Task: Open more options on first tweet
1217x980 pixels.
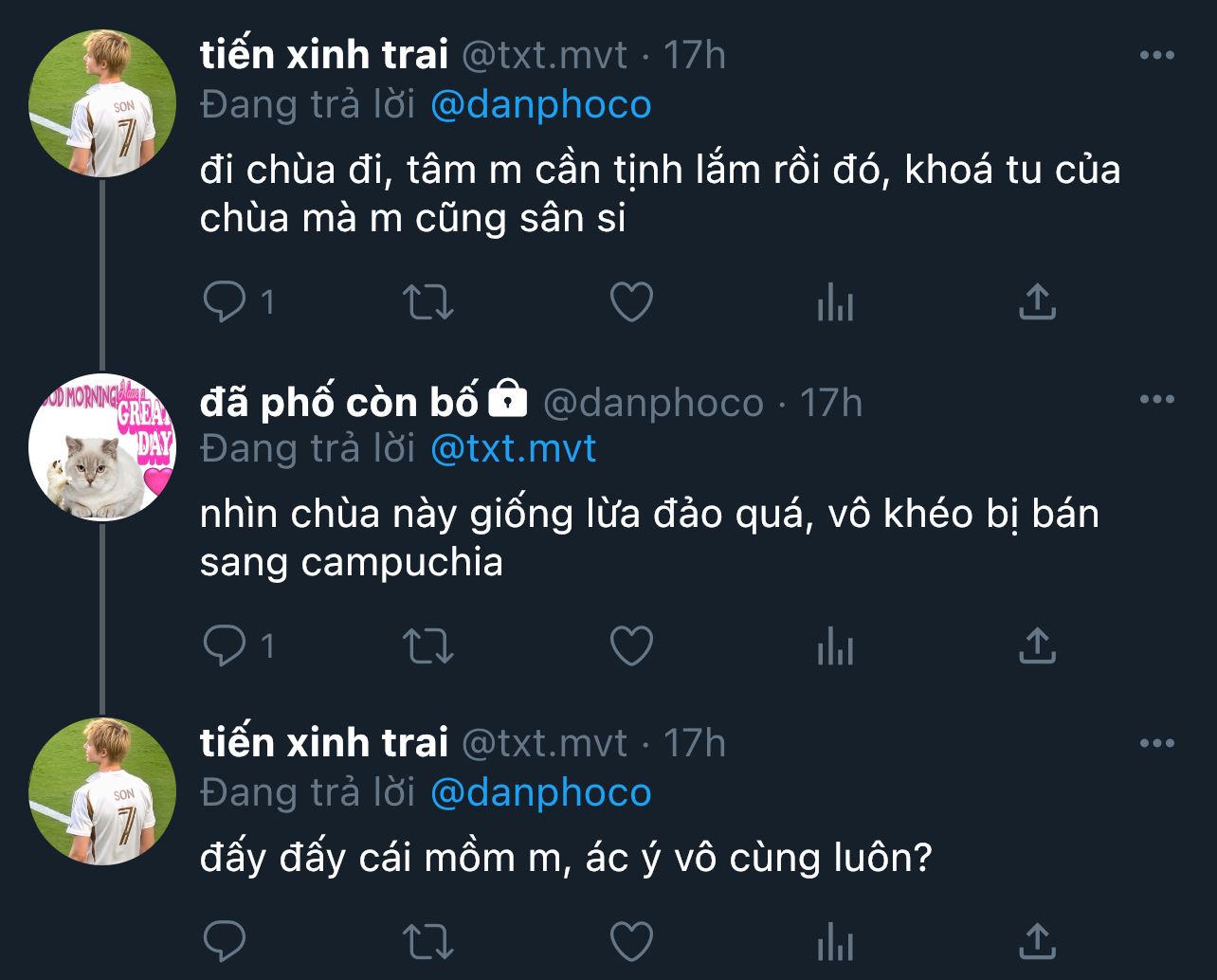Action: [x=1156, y=56]
